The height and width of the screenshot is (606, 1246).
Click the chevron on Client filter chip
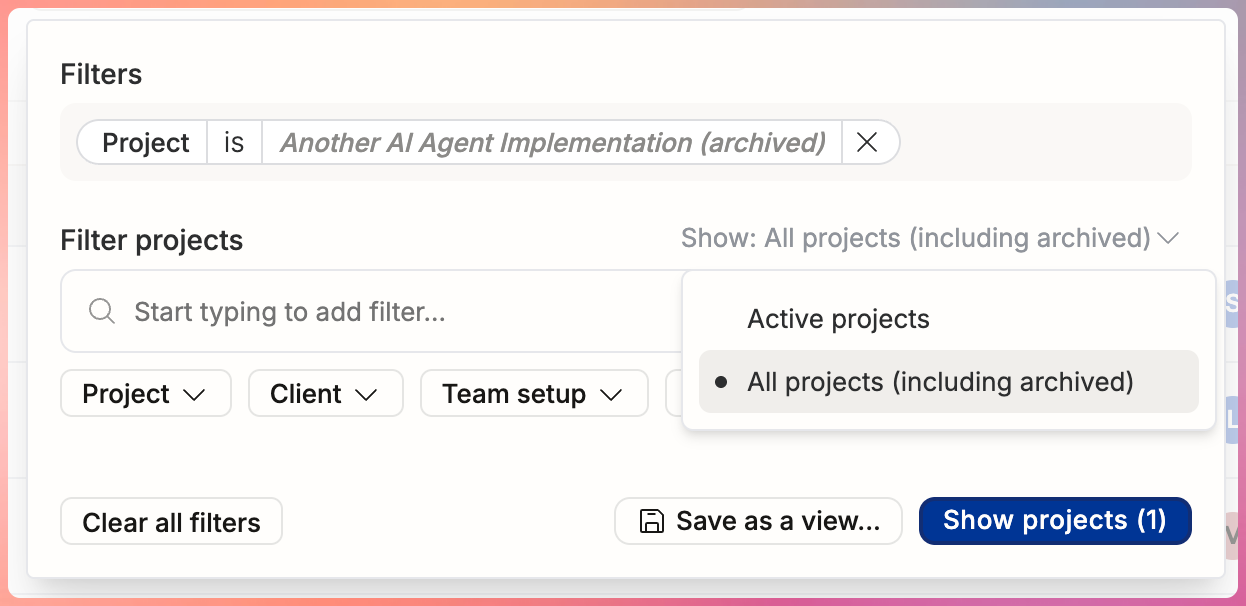(366, 395)
